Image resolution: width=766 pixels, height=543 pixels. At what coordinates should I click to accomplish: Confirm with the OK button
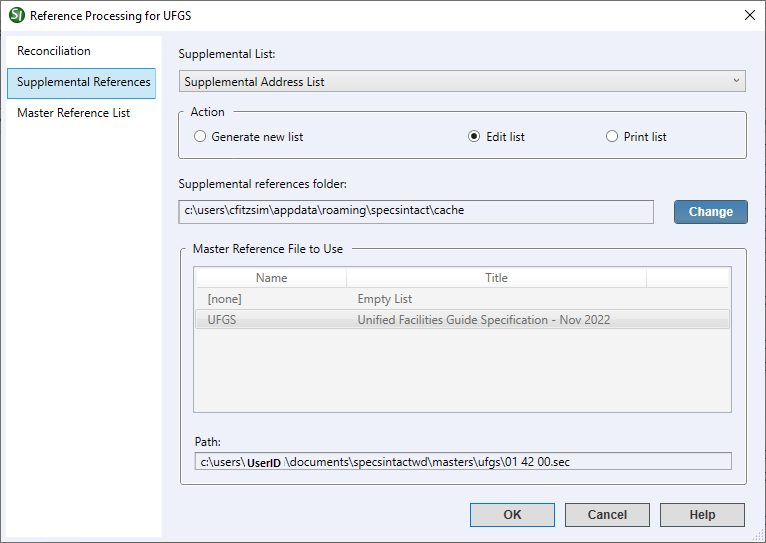pos(512,515)
